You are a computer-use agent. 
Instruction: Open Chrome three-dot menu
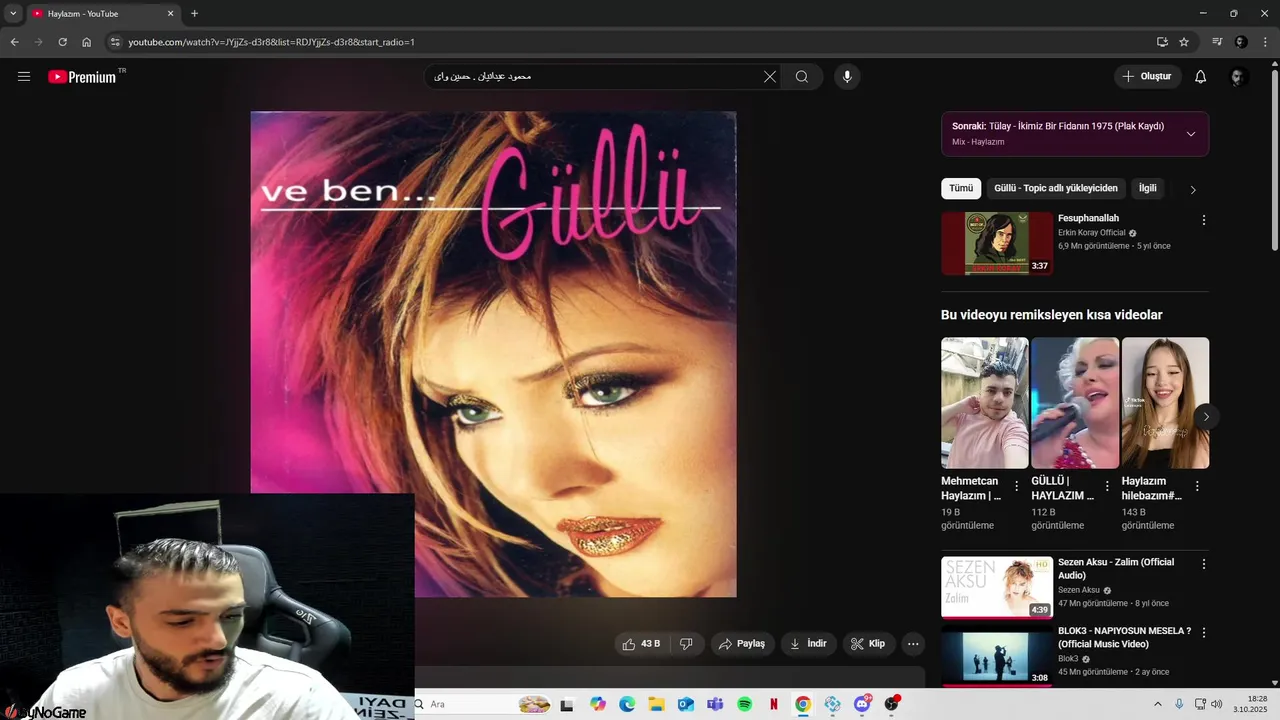click(x=1265, y=42)
